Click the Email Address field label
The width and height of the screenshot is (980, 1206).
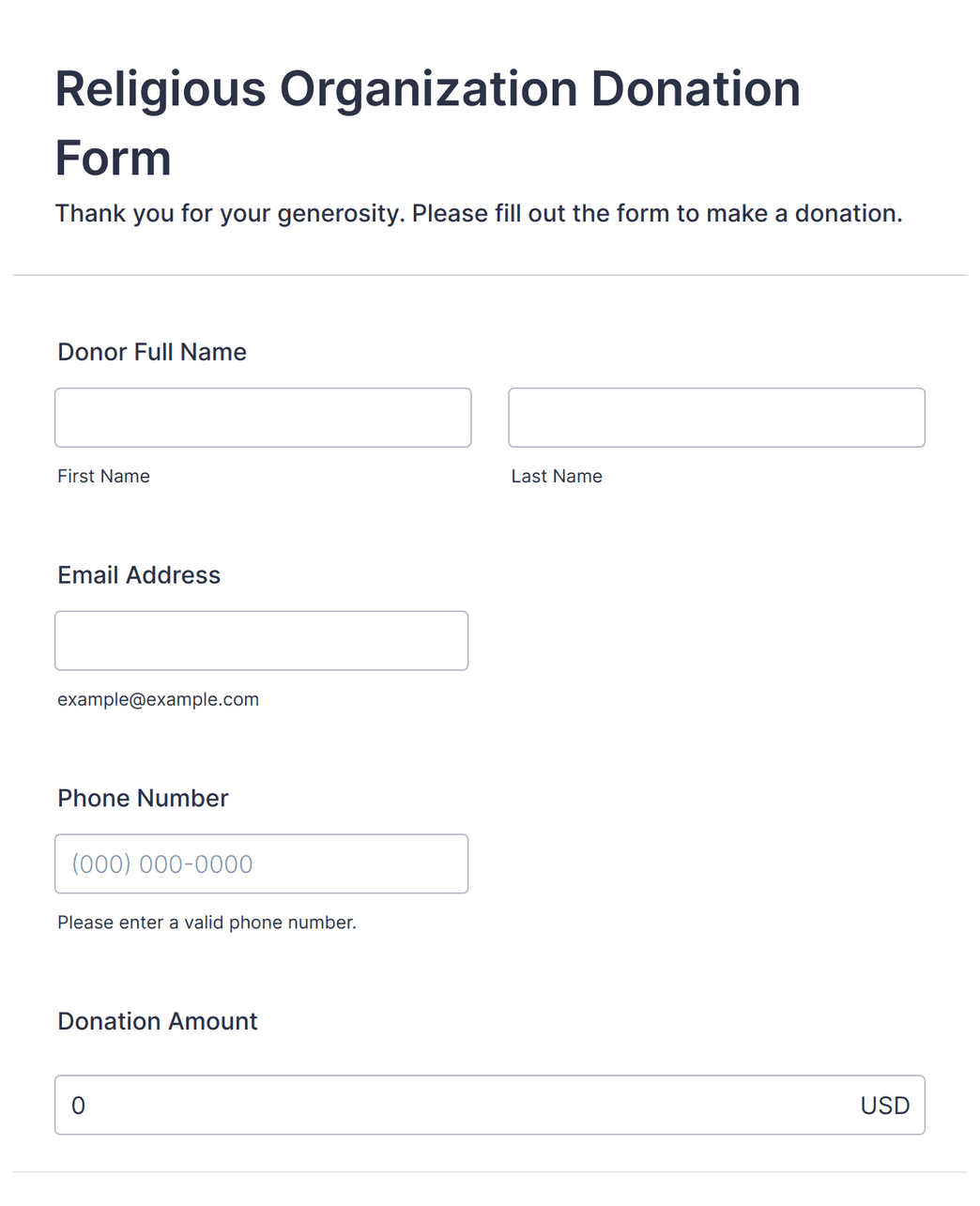click(x=139, y=575)
